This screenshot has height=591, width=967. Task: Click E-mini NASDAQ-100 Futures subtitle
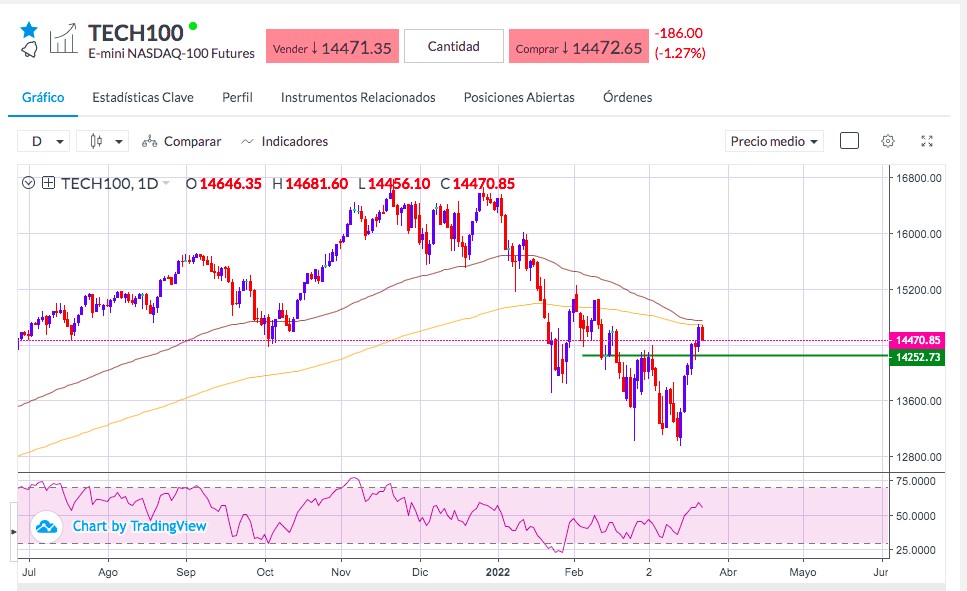(171, 54)
